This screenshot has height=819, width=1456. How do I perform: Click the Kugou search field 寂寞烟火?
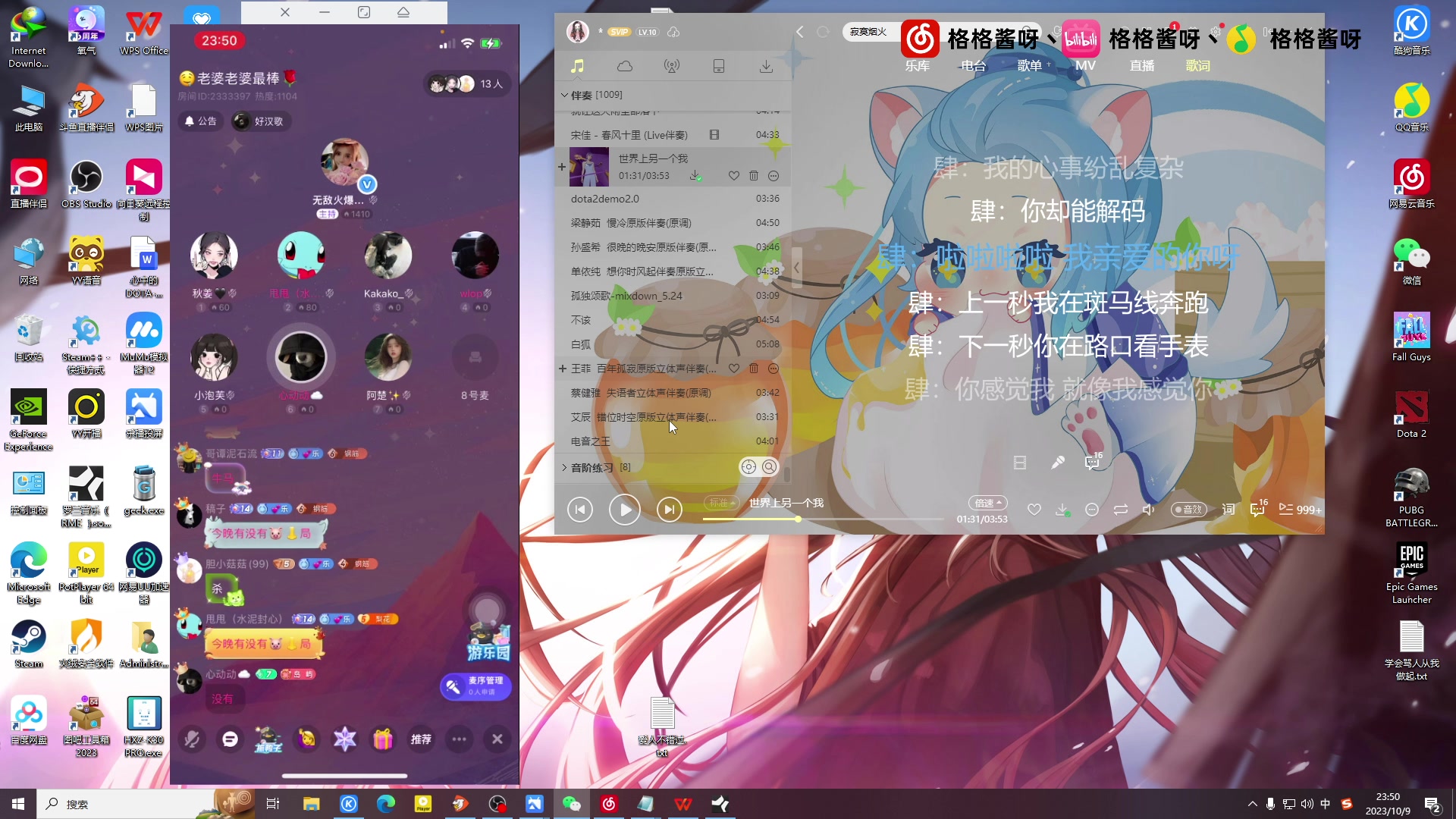869,32
